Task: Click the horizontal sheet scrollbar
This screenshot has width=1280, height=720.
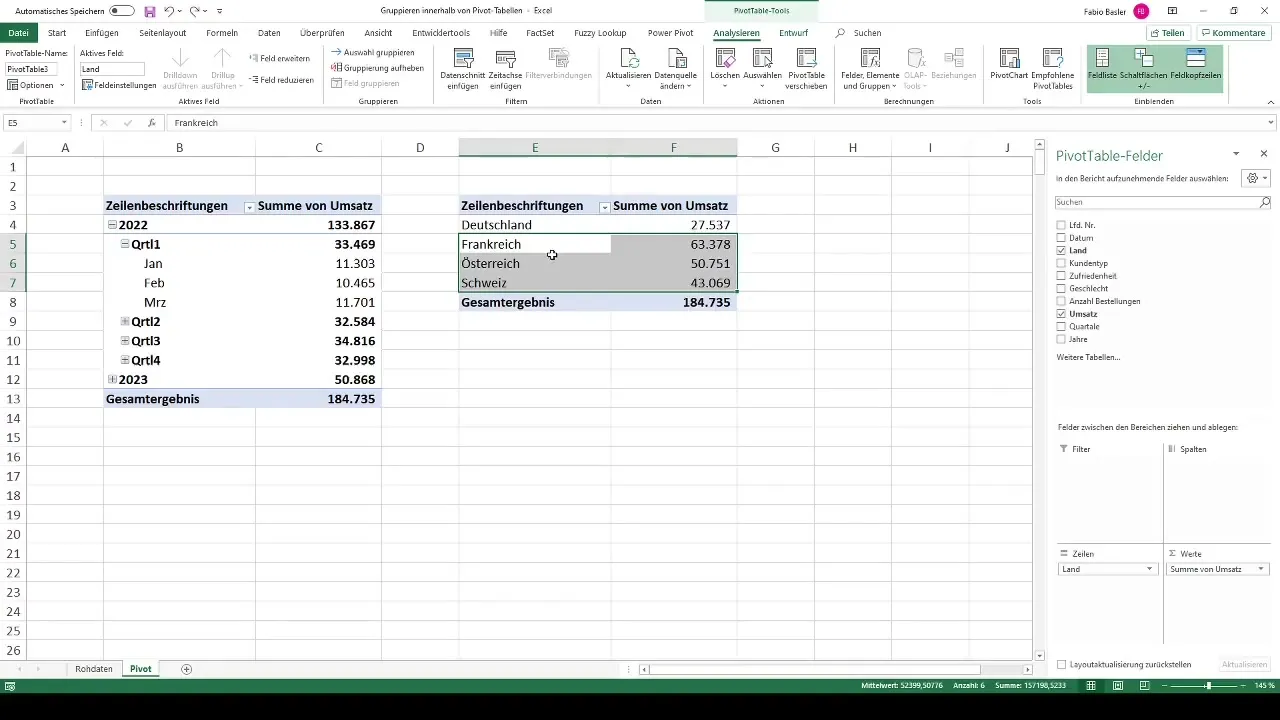Action: click(x=815, y=669)
